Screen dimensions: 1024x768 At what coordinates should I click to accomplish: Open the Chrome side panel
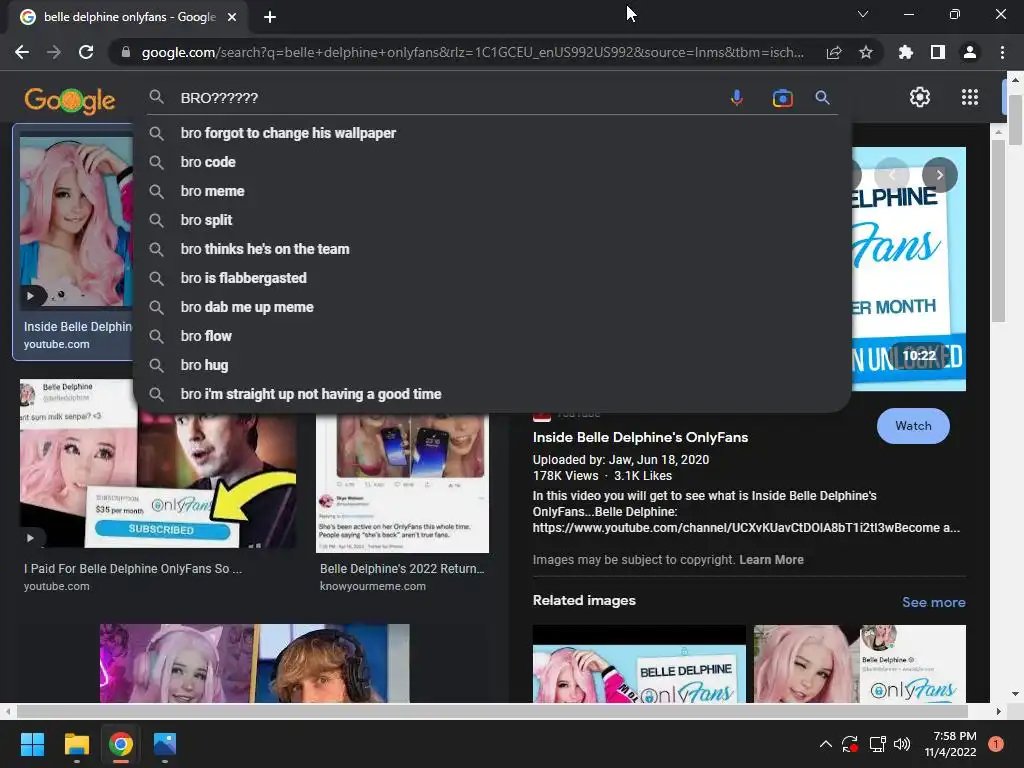[938, 52]
